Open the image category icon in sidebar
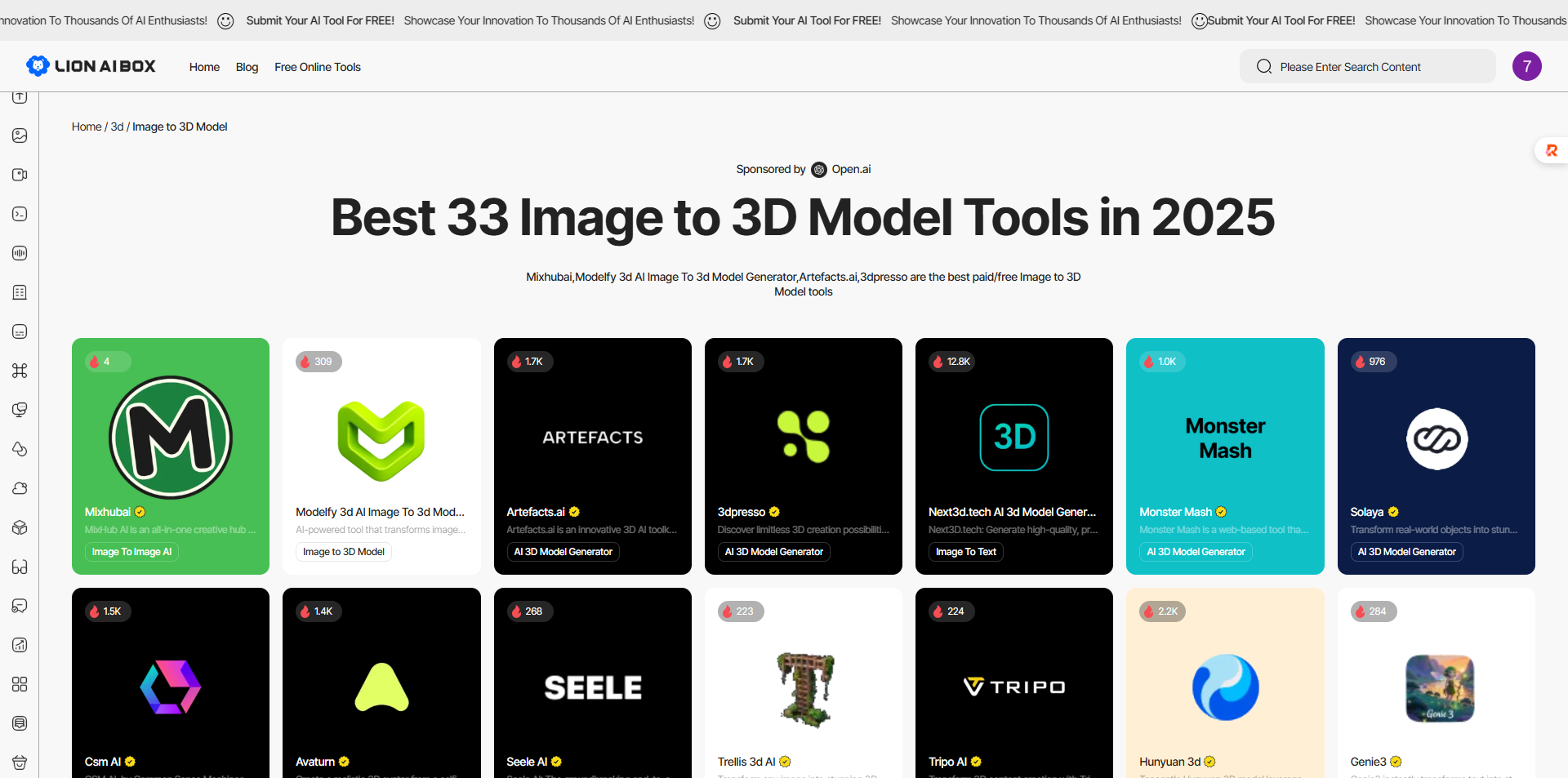The height and width of the screenshot is (778, 1568). point(20,136)
